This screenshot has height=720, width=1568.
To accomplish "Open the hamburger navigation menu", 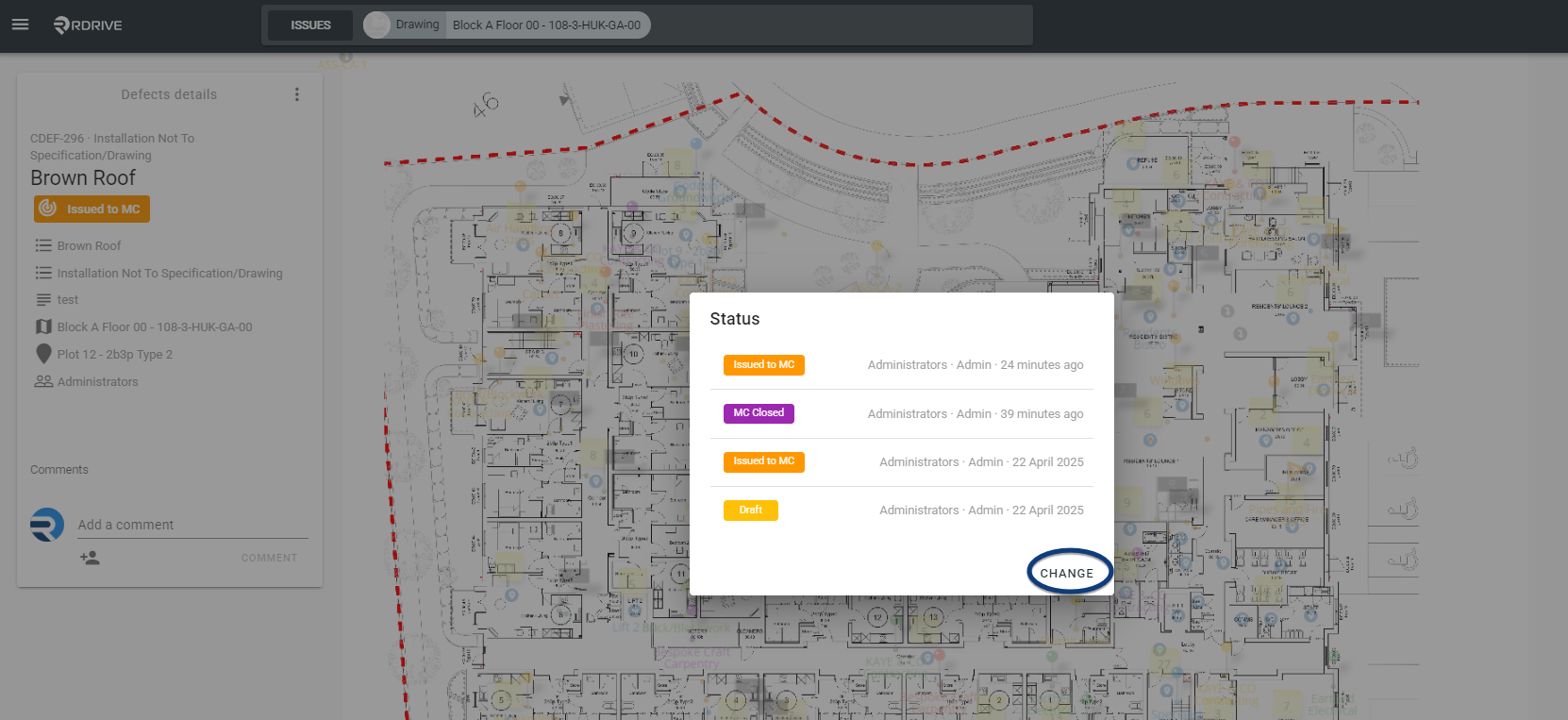I will coord(20,25).
